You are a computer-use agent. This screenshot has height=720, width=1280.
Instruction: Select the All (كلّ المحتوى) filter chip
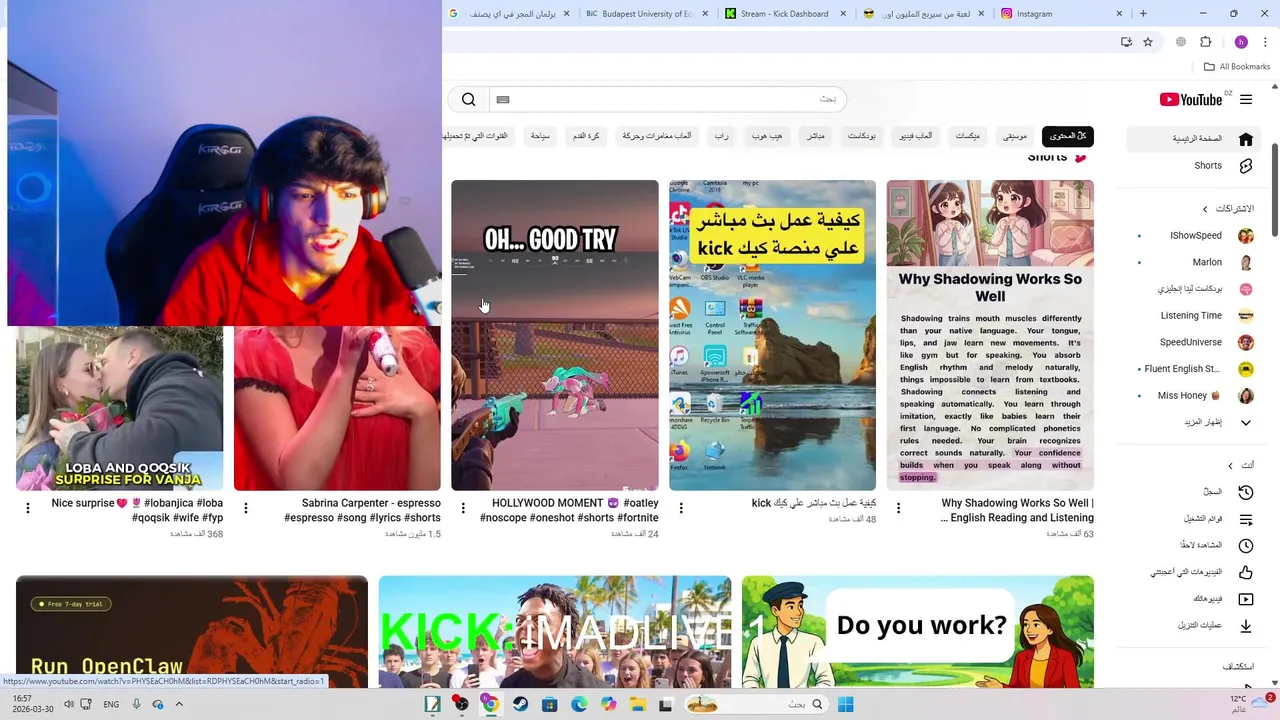1067,136
